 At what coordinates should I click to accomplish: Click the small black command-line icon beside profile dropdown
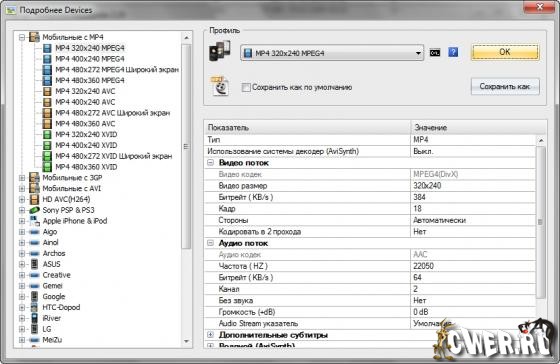coord(435,53)
